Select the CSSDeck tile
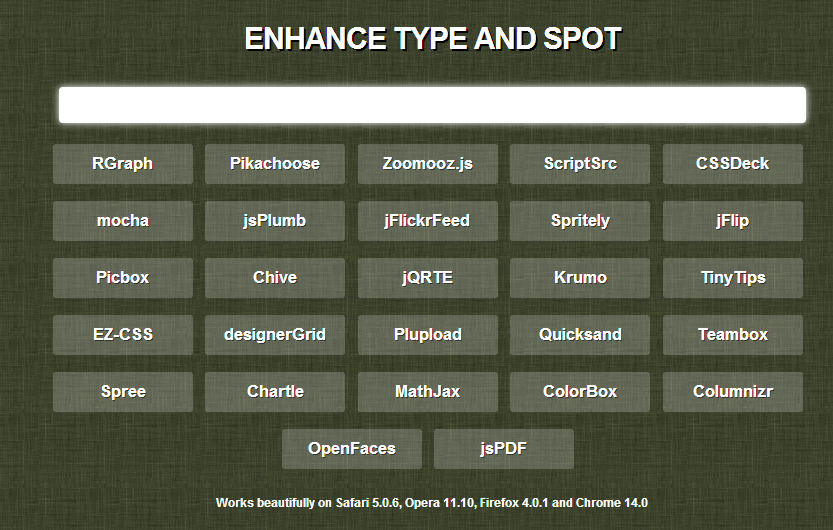833x530 pixels. (733, 164)
